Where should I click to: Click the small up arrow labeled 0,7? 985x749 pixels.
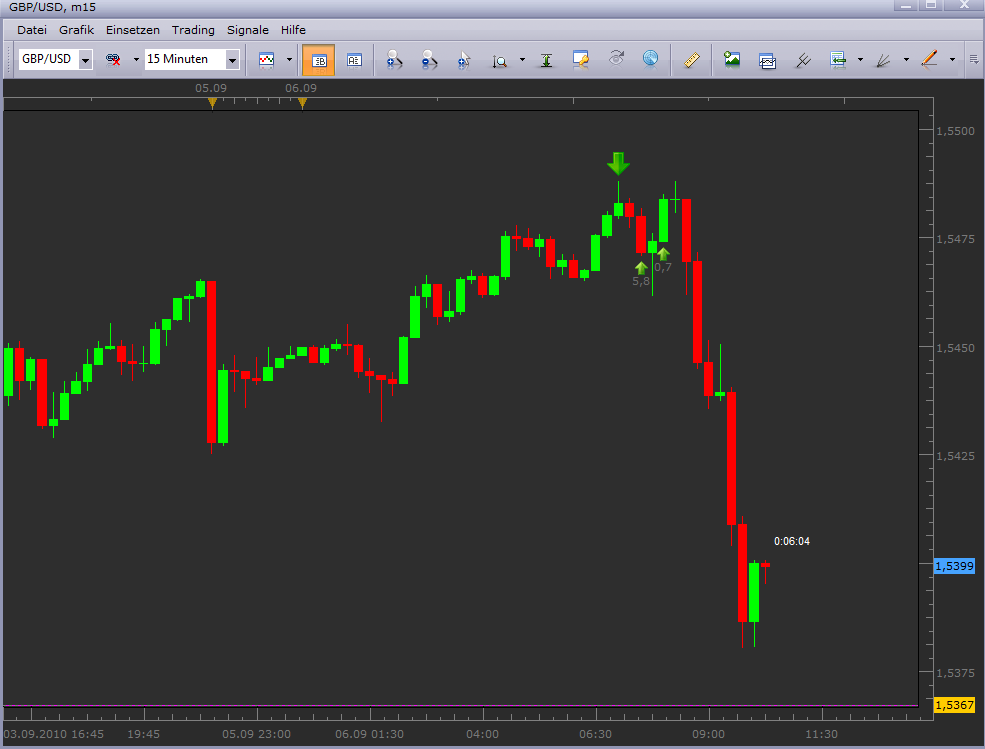(x=663, y=254)
